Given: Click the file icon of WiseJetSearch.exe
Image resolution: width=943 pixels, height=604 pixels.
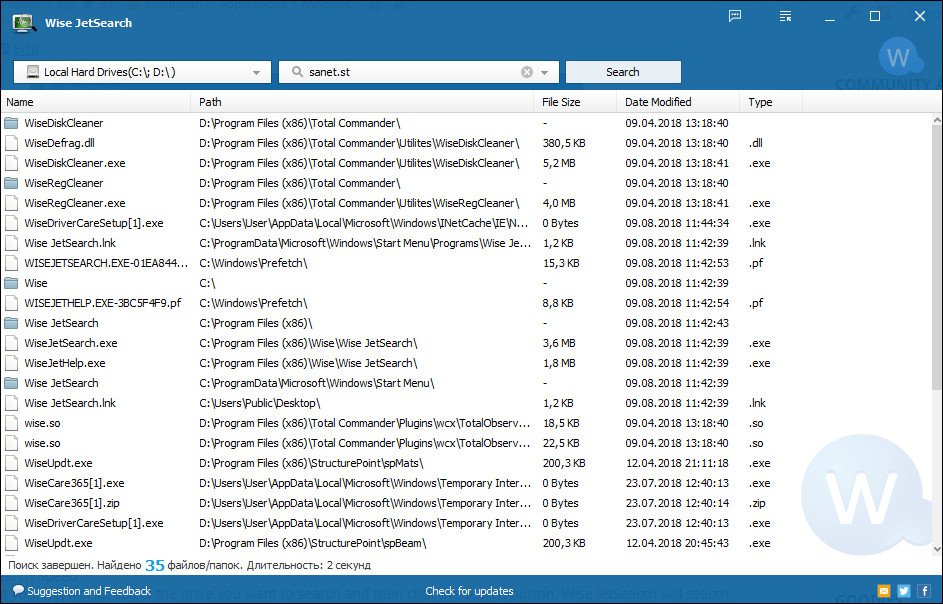Looking at the screenshot, I should point(11,343).
